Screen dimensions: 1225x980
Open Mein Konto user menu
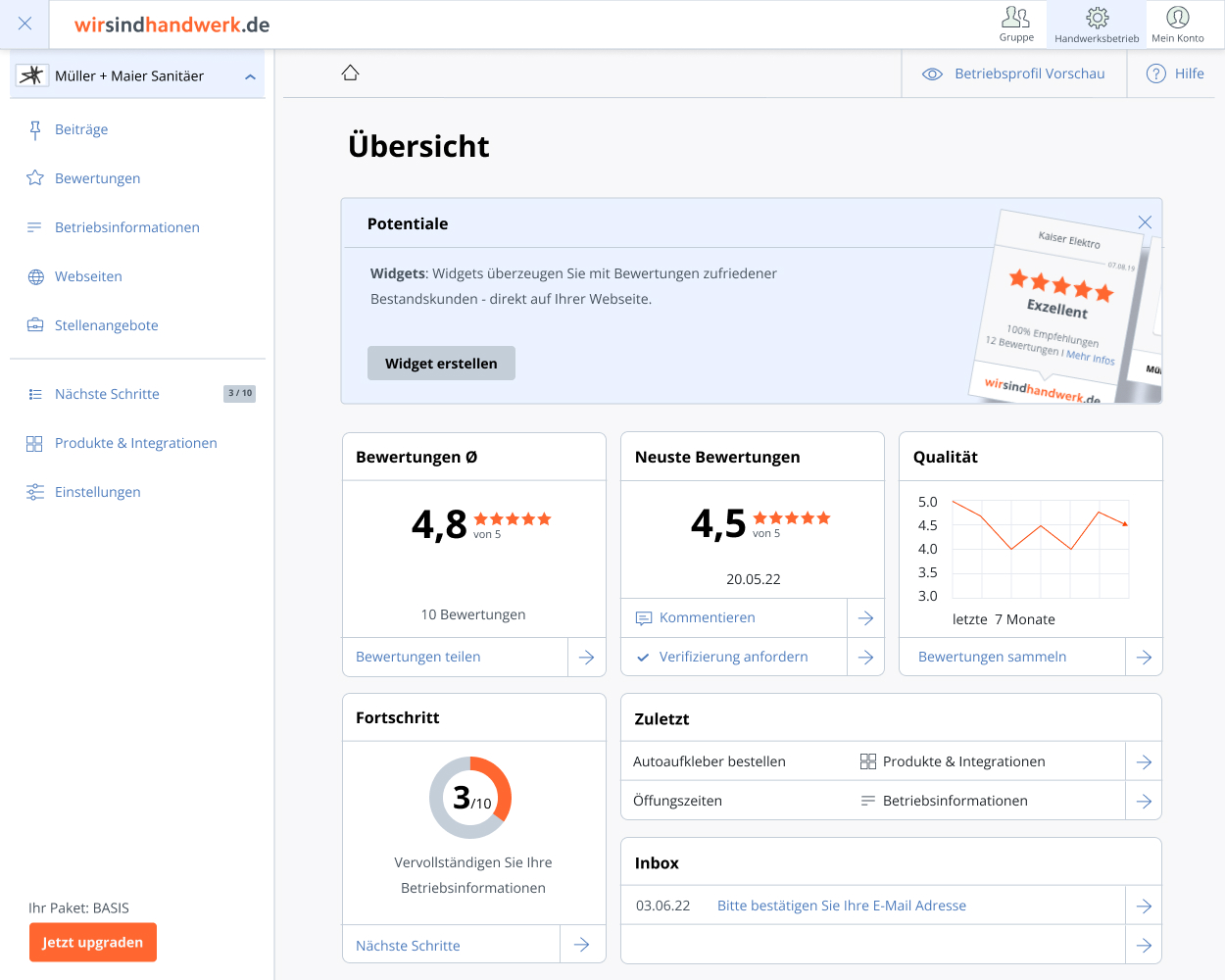coord(1178,24)
